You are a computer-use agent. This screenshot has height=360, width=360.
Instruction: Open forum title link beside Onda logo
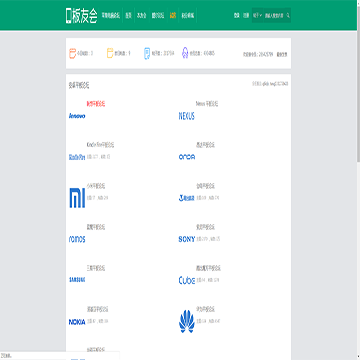pyautogui.click(x=205, y=145)
